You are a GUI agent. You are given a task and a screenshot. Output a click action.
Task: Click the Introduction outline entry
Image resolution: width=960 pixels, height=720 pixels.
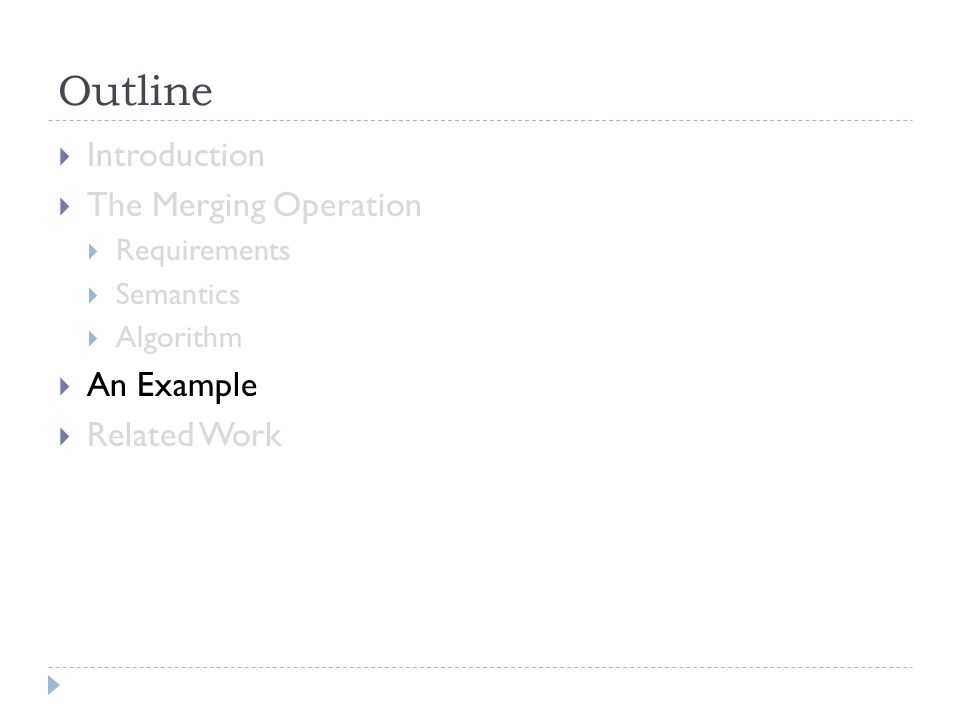176,156
